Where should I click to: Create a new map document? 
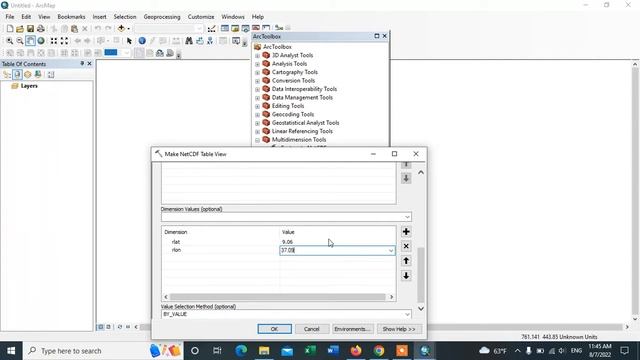tap(10, 29)
